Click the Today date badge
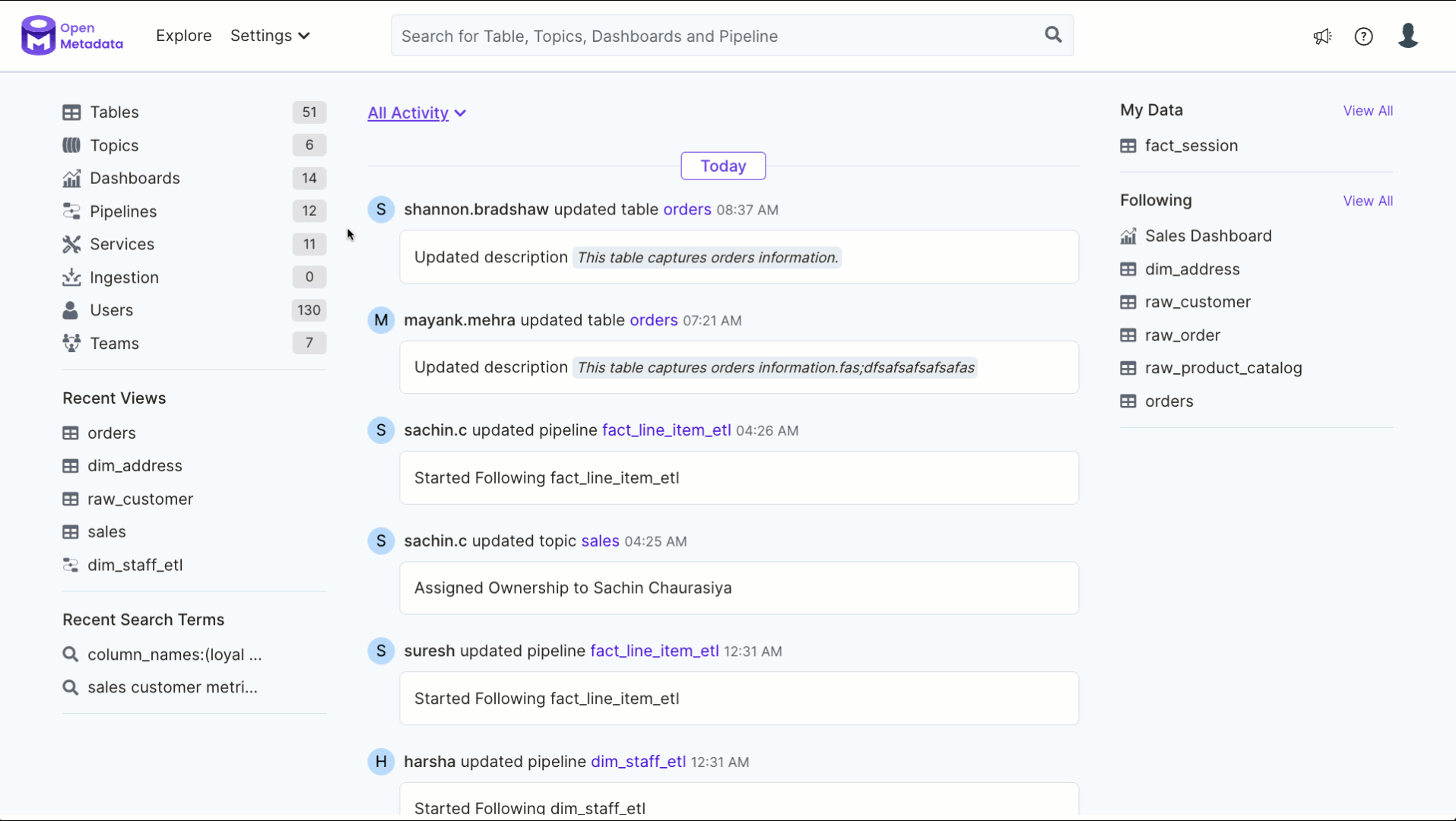This screenshot has width=1456, height=821. (722, 166)
